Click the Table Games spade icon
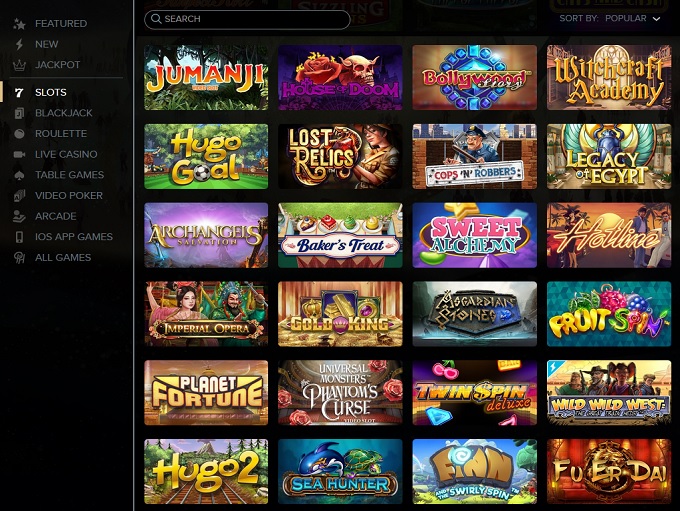The width and height of the screenshot is (680, 511). point(19,175)
